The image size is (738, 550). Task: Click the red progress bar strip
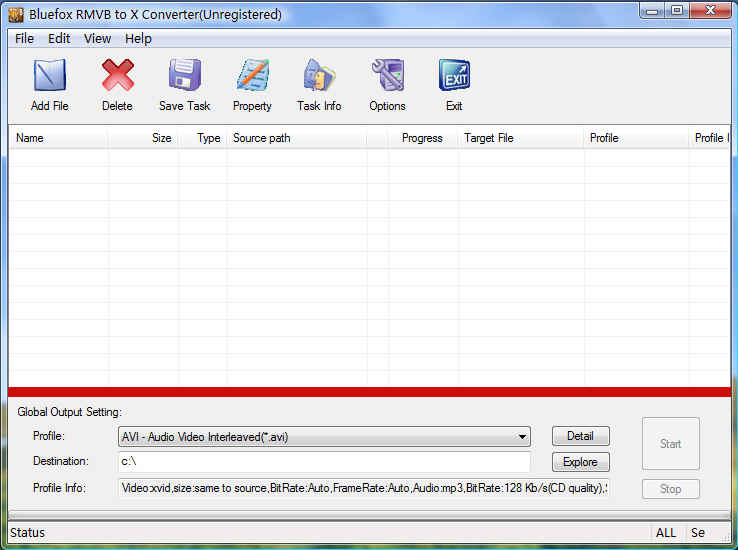(x=369, y=392)
